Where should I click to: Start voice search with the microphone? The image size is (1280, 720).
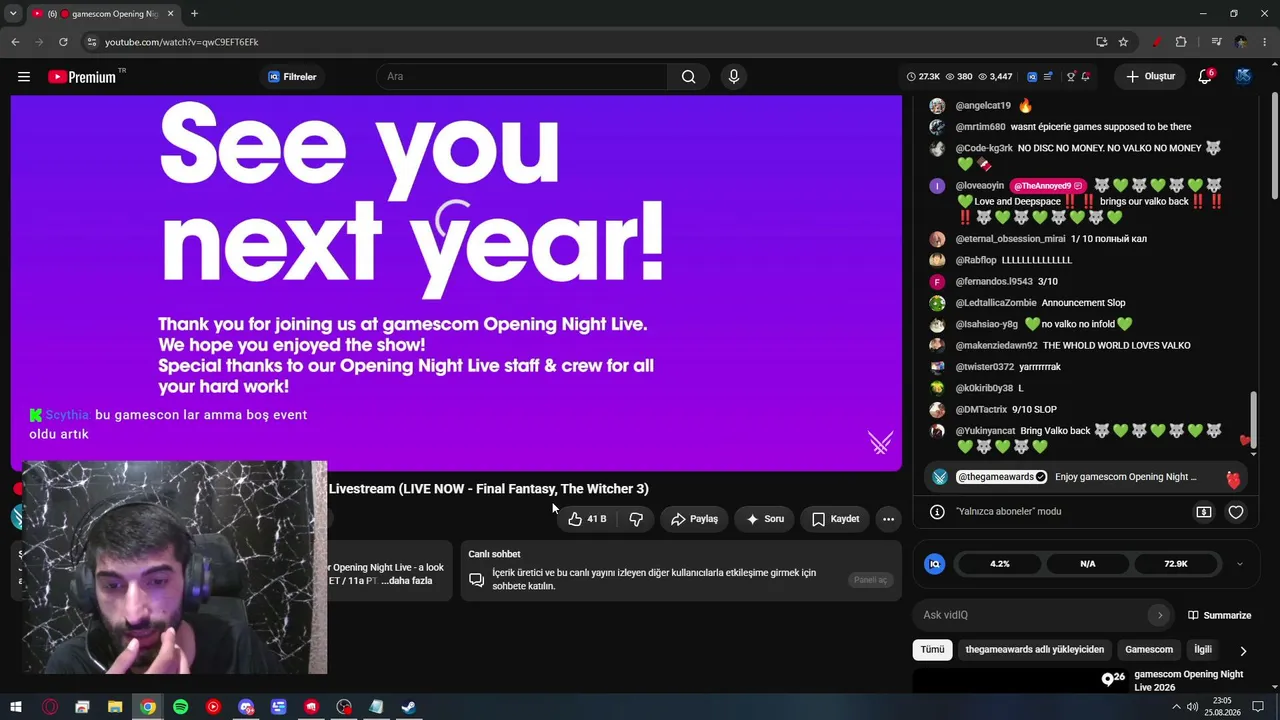pyautogui.click(x=734, y=77)
